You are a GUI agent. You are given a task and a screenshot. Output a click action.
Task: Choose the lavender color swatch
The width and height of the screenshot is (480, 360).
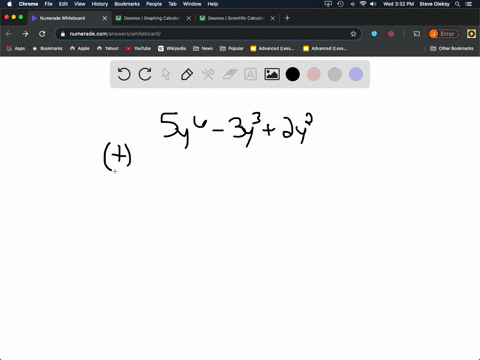pyautogui.click(x=356, y=74)
